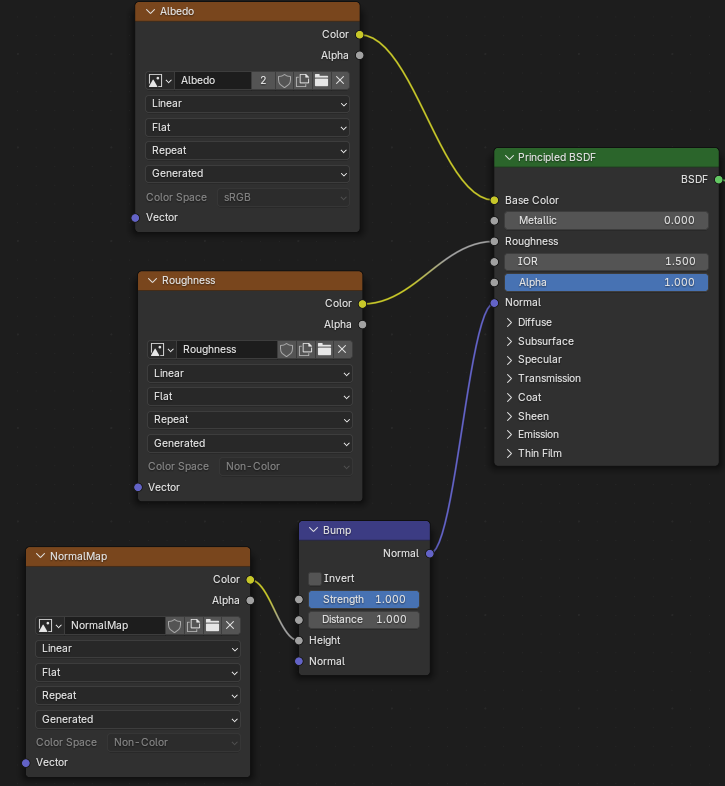Unlink the NormalMap image with X icon
Screen dimensions: 725x786
tap(231, 625)
